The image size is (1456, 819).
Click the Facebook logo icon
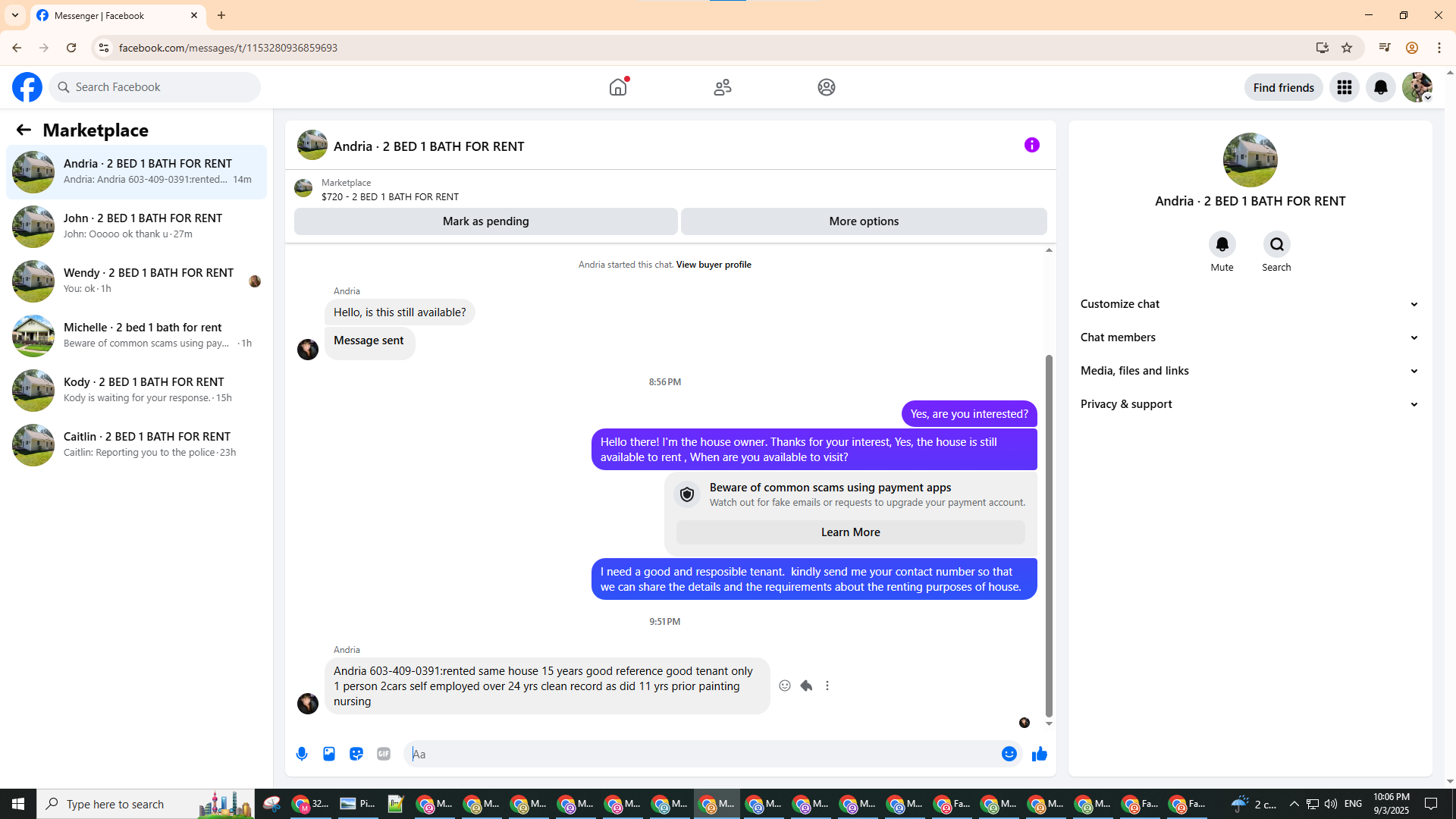pos(27,87)
